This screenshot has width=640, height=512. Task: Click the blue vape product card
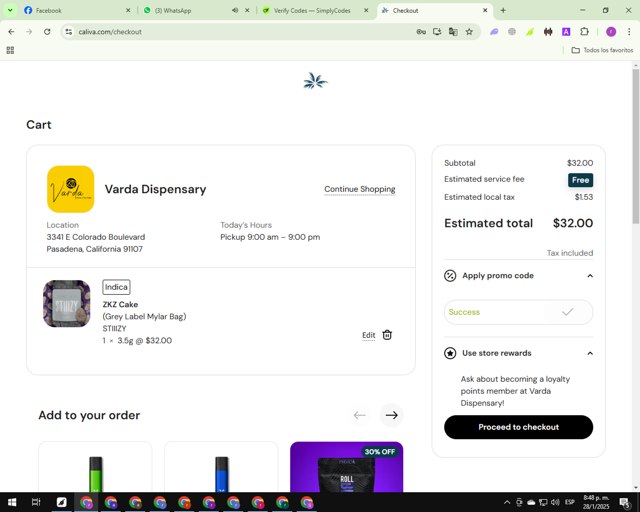[221, 467]
